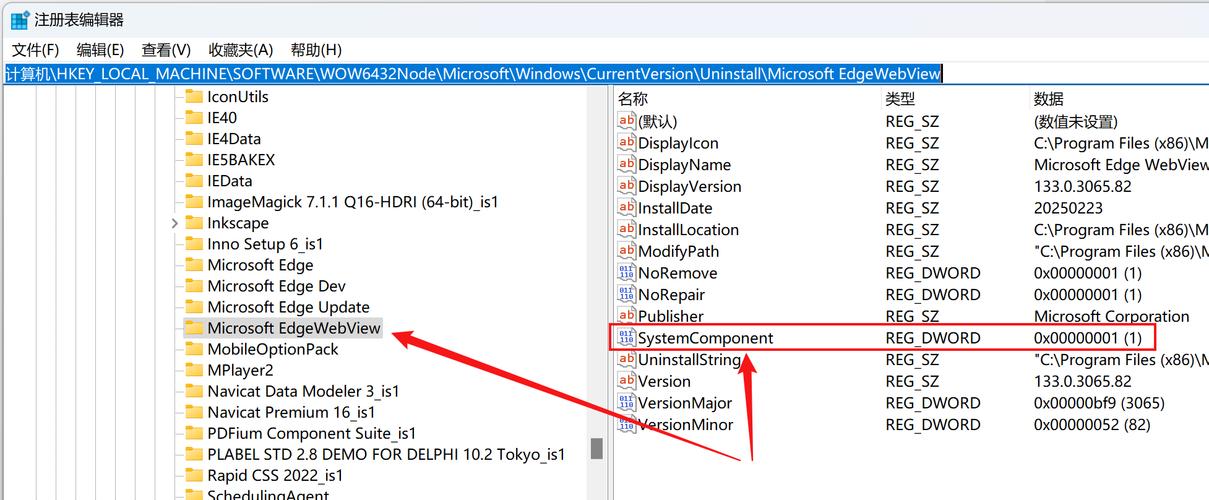The width and height of the screenshot is (1209, 500).
Task: Click the Inno Setup 6_is1 folder icon
Action: [x=194, y=244]
